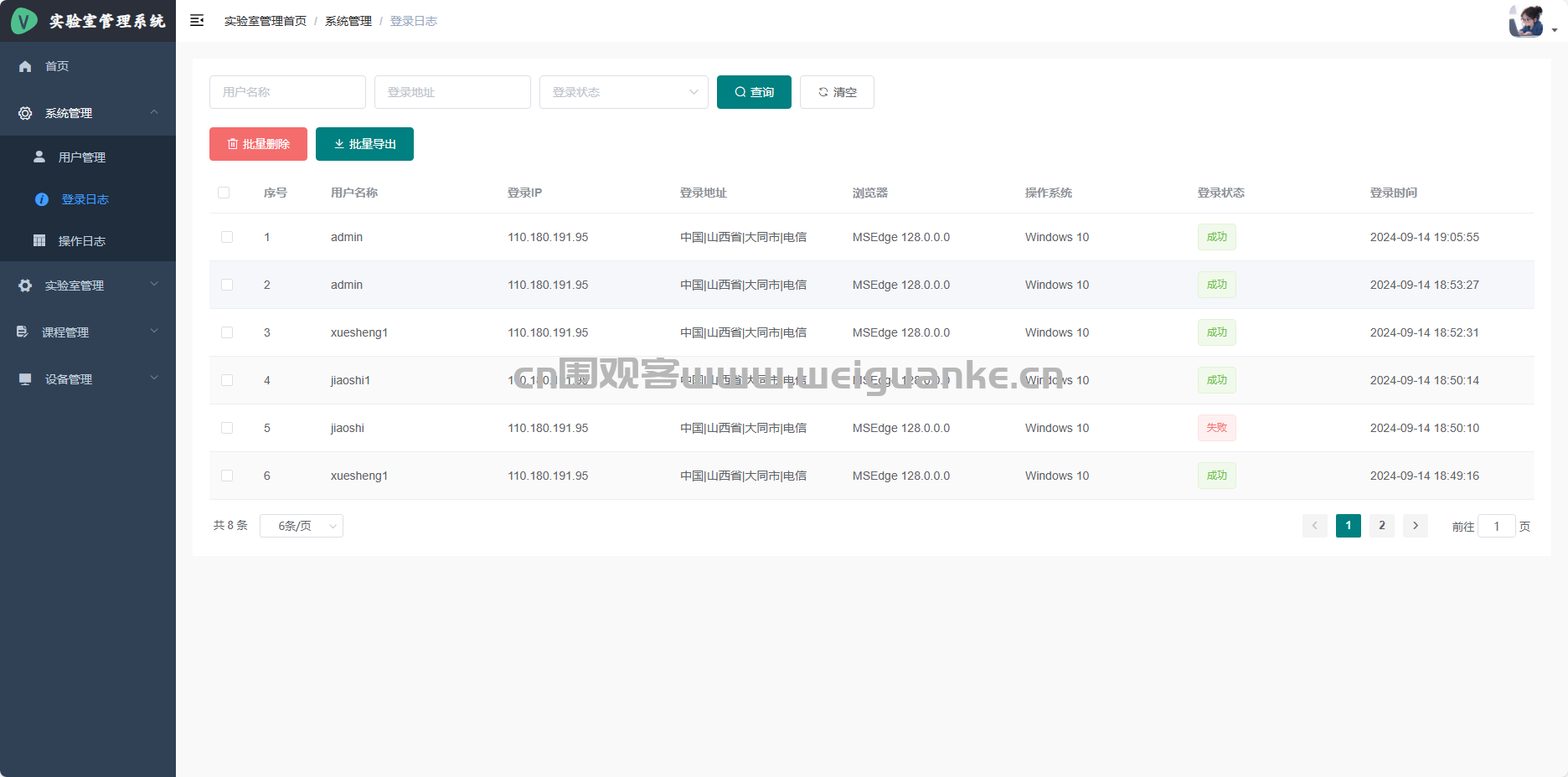Click the 用户名称 column header
The height and width of the screenshot is (777, 1568).
[x=353, y=193]
